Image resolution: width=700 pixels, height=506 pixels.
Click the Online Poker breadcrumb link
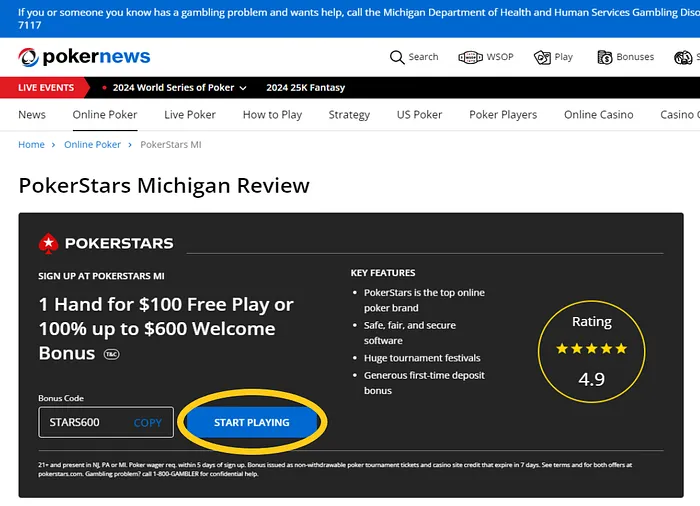[x=92, y=145]
